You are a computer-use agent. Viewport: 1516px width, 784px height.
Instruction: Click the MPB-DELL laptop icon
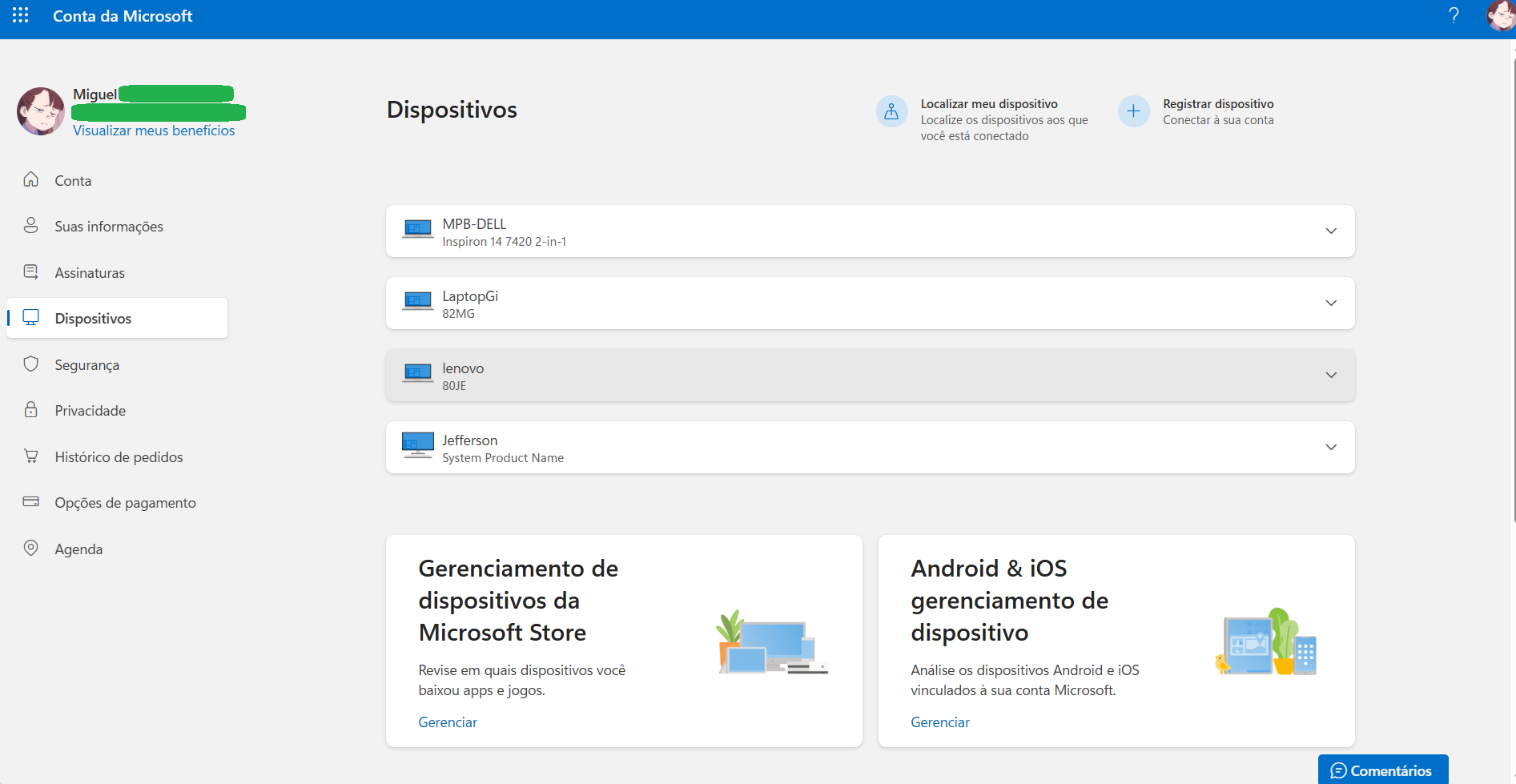pyautogui.click(x=417, y=230)
